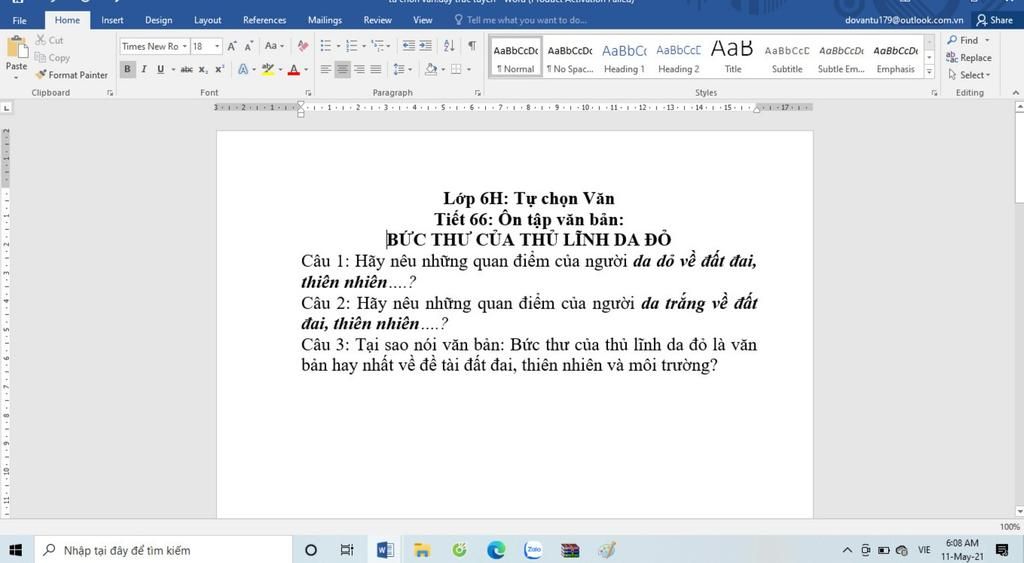Screen dimensions: 1024x563
Task: Click the Tell me search box
Action: (520, 20)
